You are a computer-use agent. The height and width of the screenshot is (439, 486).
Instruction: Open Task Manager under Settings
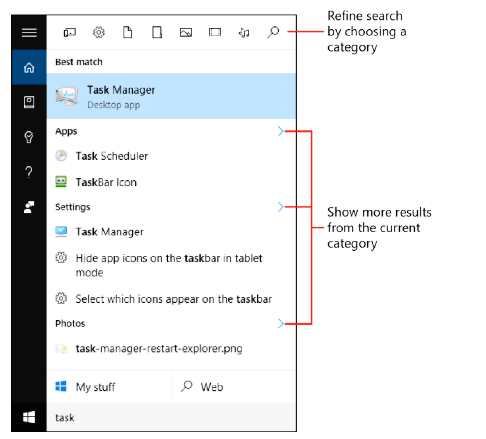point(171,231)
